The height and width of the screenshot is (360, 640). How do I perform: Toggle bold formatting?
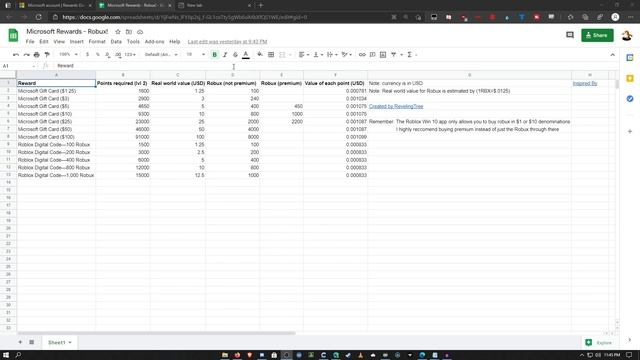(x=215, y=55)
